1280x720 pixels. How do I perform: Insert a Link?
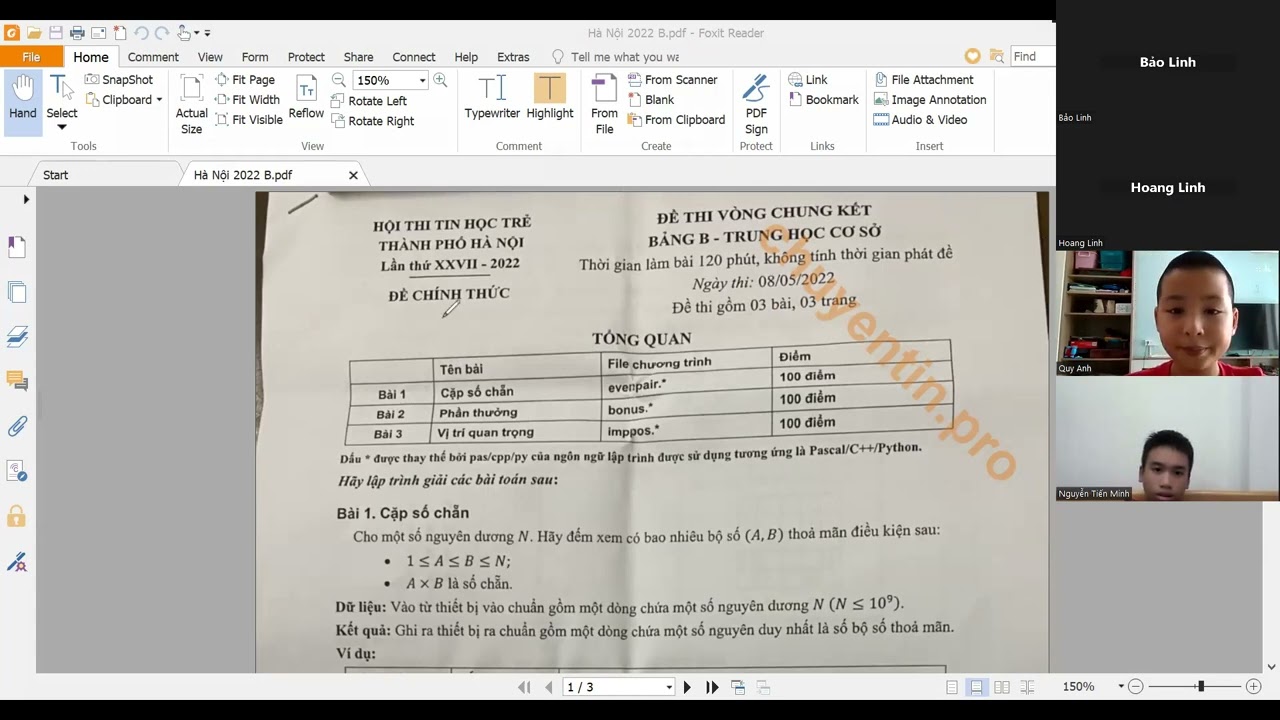click(x=808, y=80)
